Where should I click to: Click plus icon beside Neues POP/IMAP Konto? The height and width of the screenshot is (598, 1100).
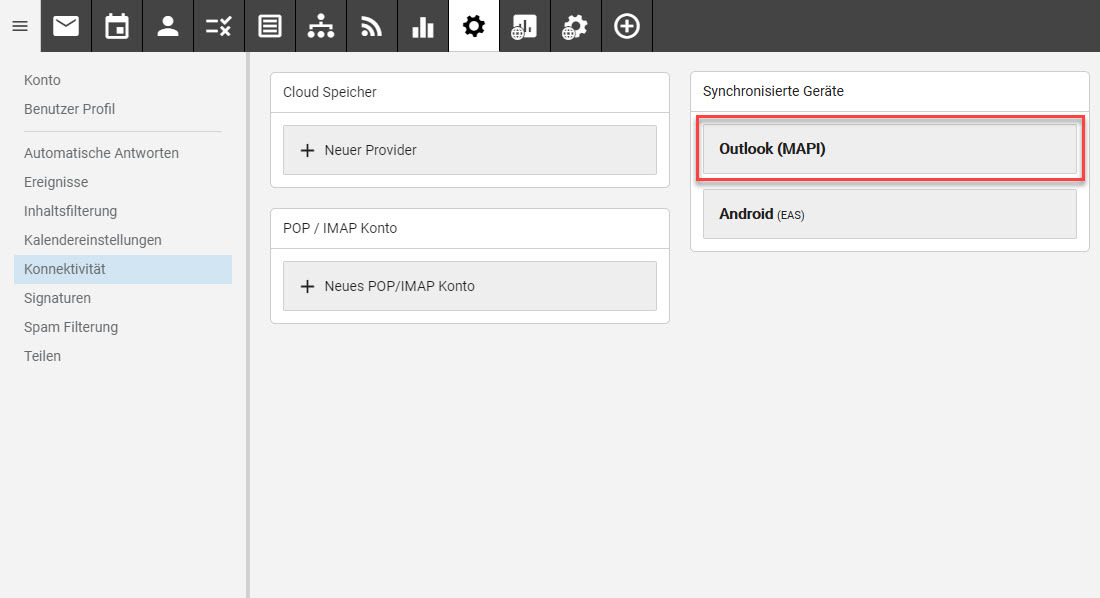307,286
